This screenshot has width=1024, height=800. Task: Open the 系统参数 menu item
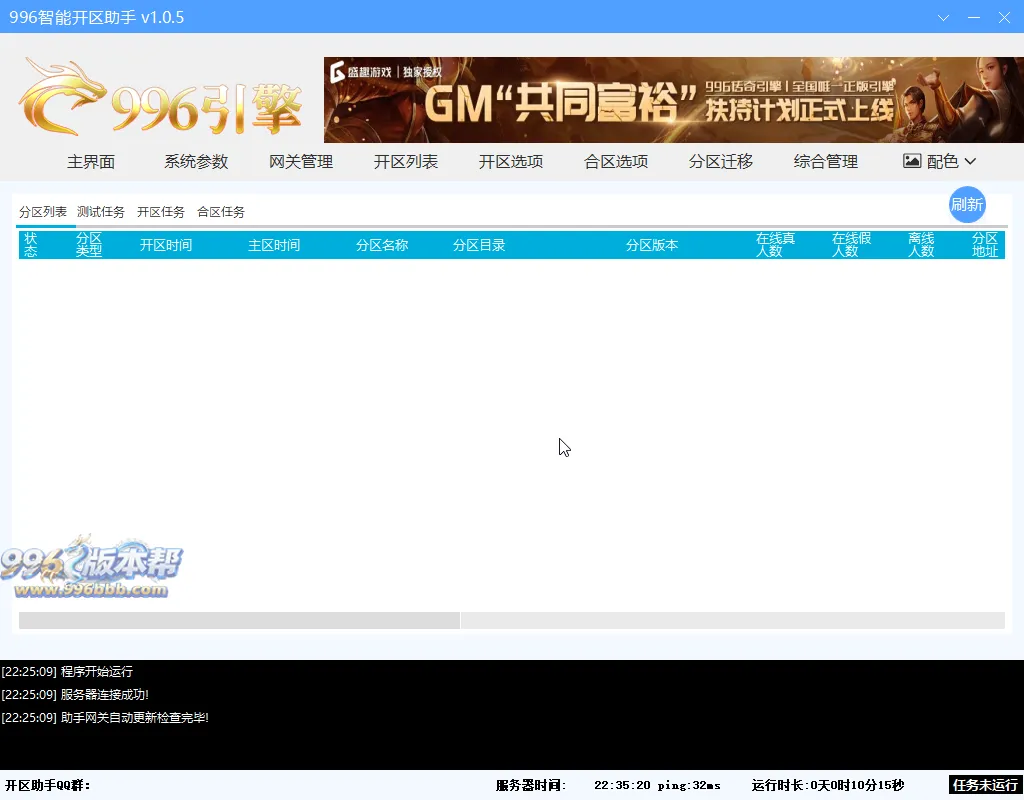(x=196, y=161)
